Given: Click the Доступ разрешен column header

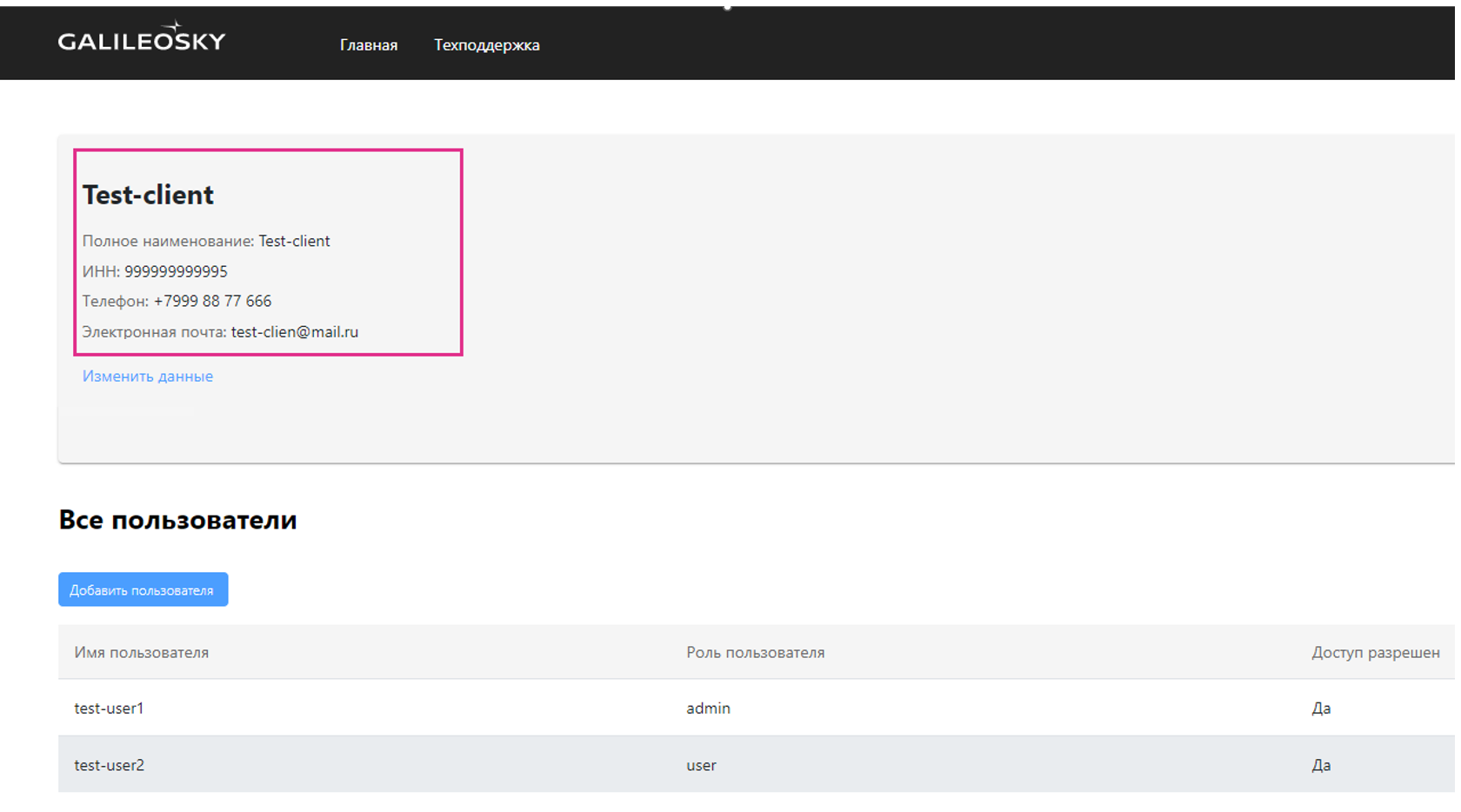Looking at the screenshot, I should (1376, 652).
